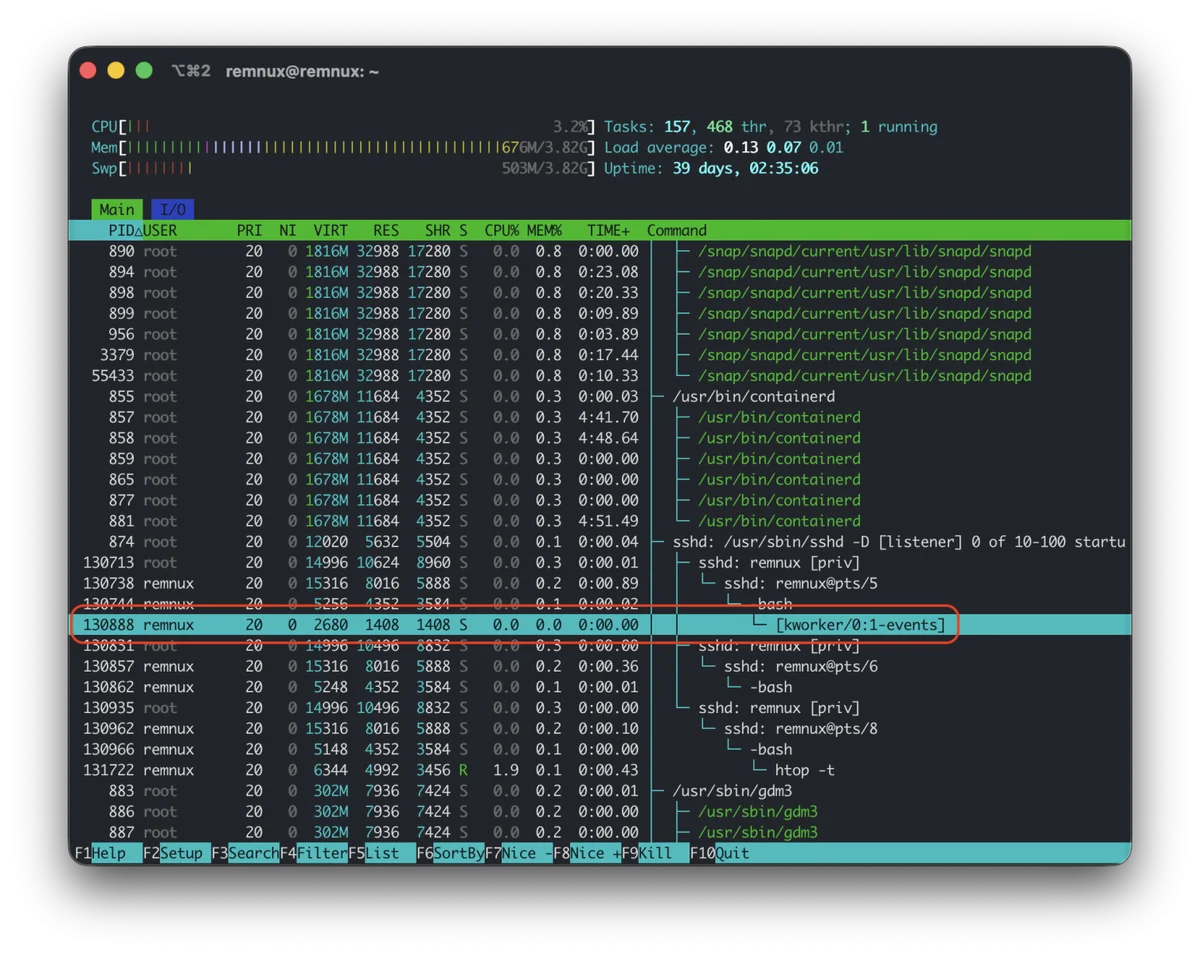Screen dimensions: 1200x956
Task: Select the /usr/sbin/gdm3 parent process PID 883
Action: point(600,791)
